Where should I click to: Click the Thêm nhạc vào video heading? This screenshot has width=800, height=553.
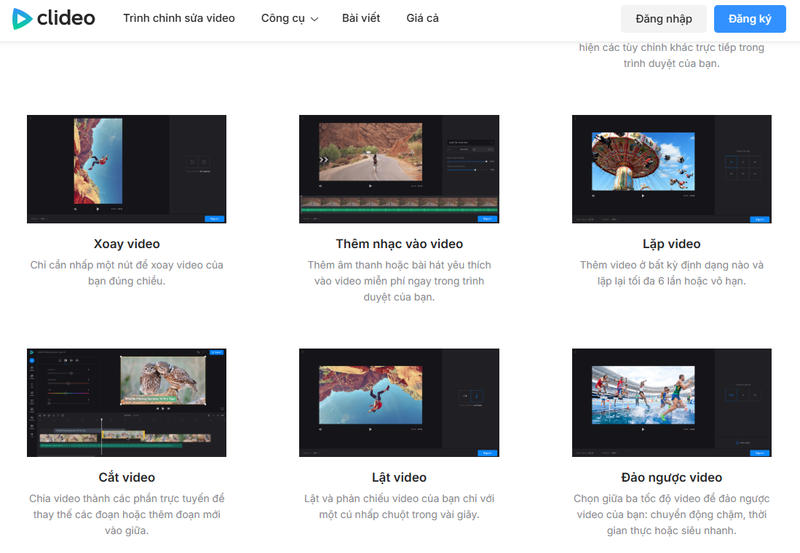(x=399, y=244)
